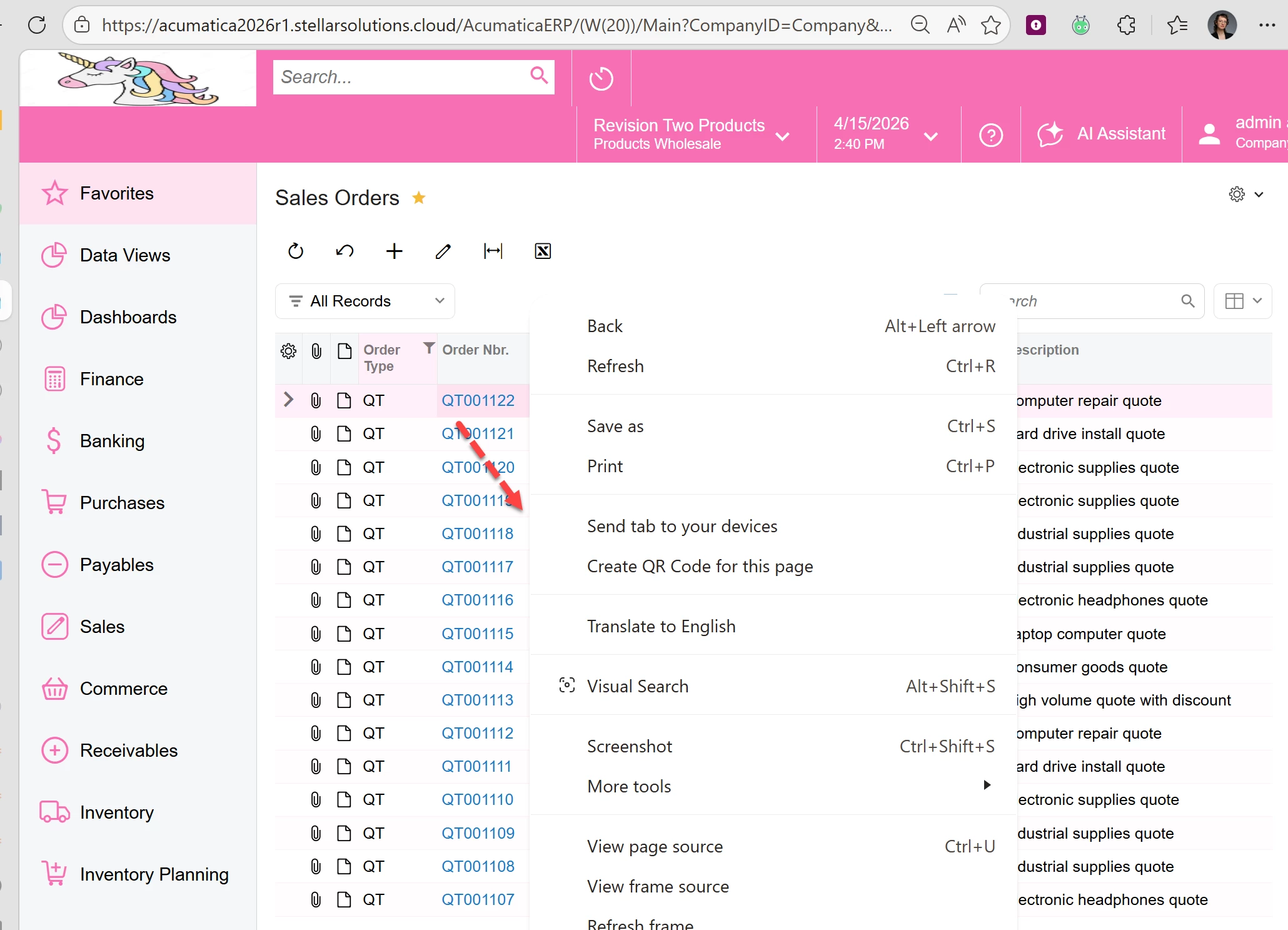
Task: Click the notes icon on row QT001118
Action: click(x=344, y=533)
